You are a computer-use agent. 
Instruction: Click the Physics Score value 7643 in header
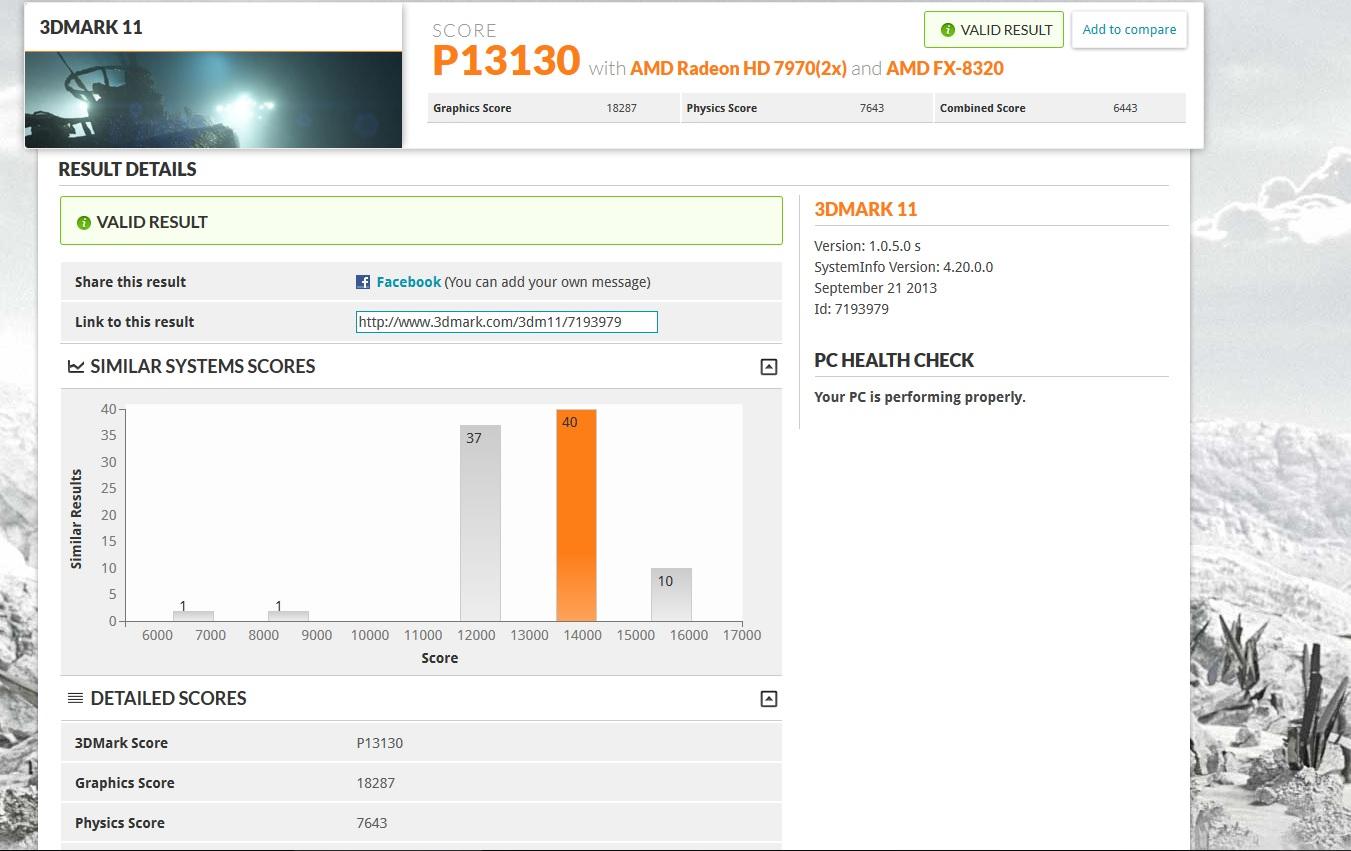tap(872, 108)
